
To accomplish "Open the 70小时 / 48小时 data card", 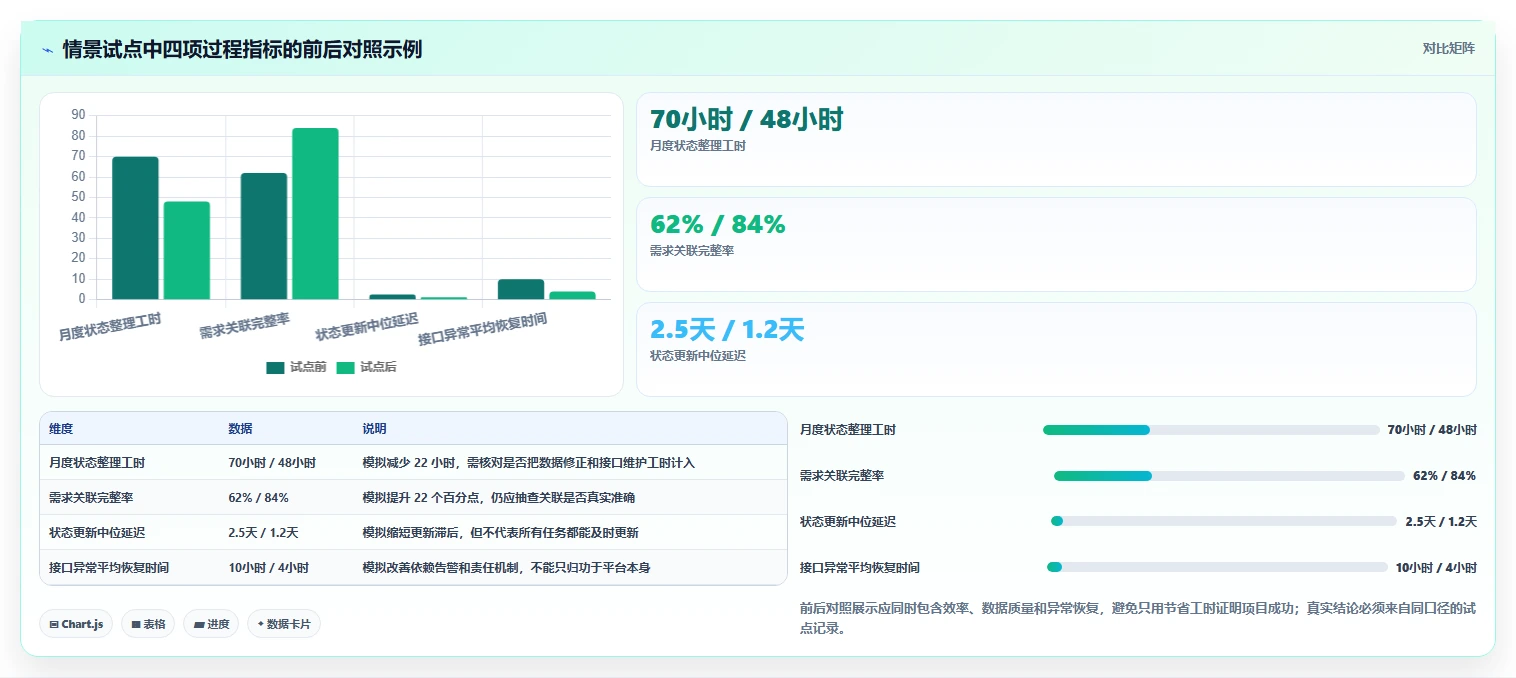I will pyautogui.click(x=1056, y=139).
